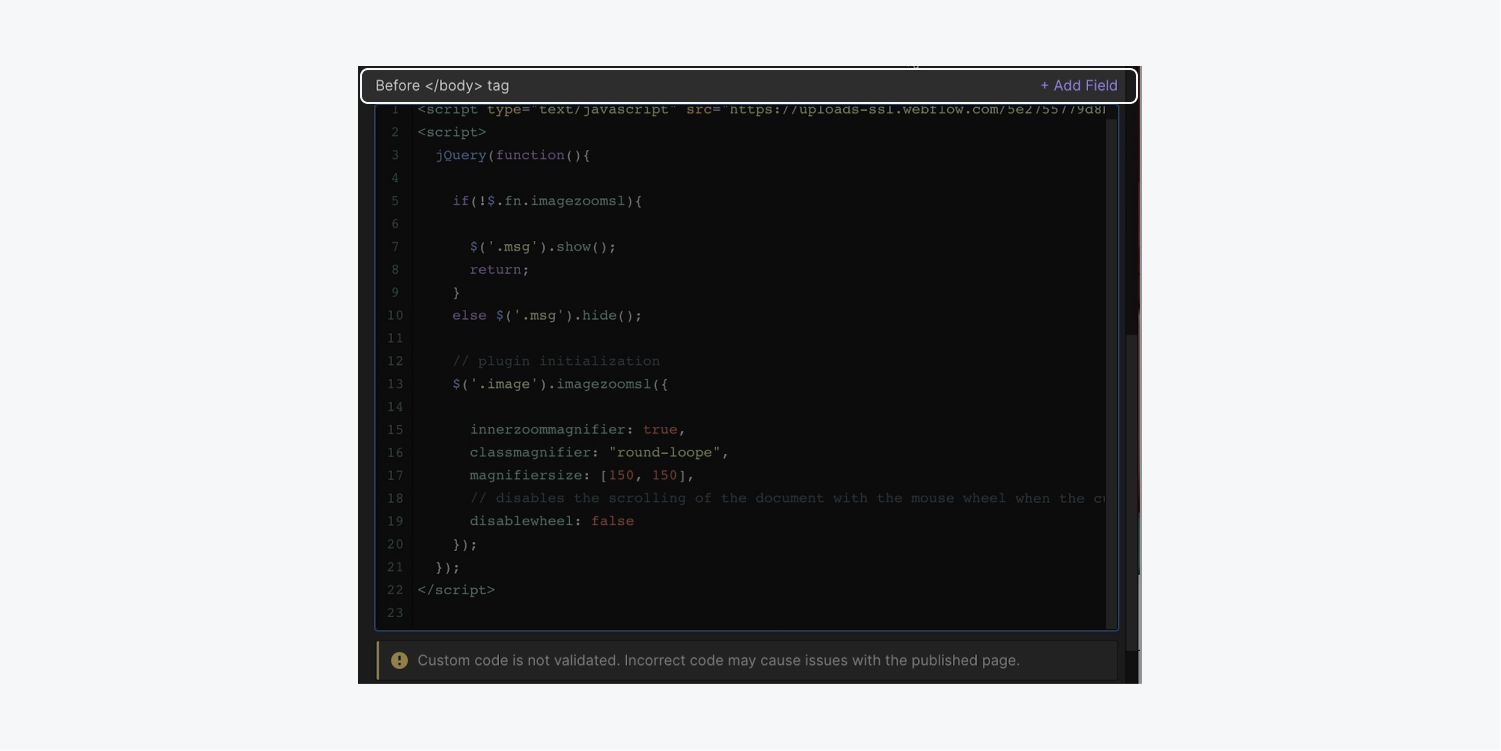The image size is (1501, 751).
Task: Click line number 14 in gutter
Action: pyautogui.click(x=394, y=407)
